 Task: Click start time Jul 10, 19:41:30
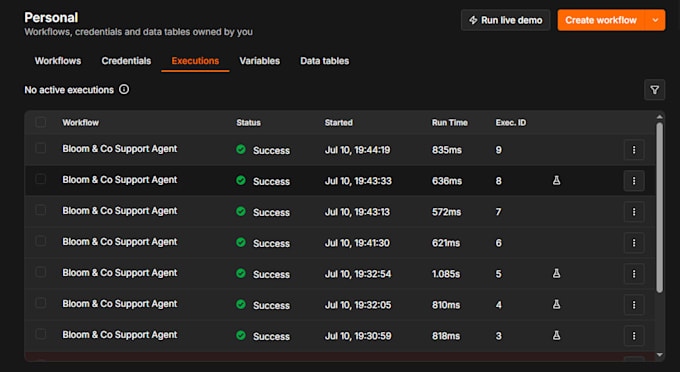pyautogui.click(x=357, y=243)
